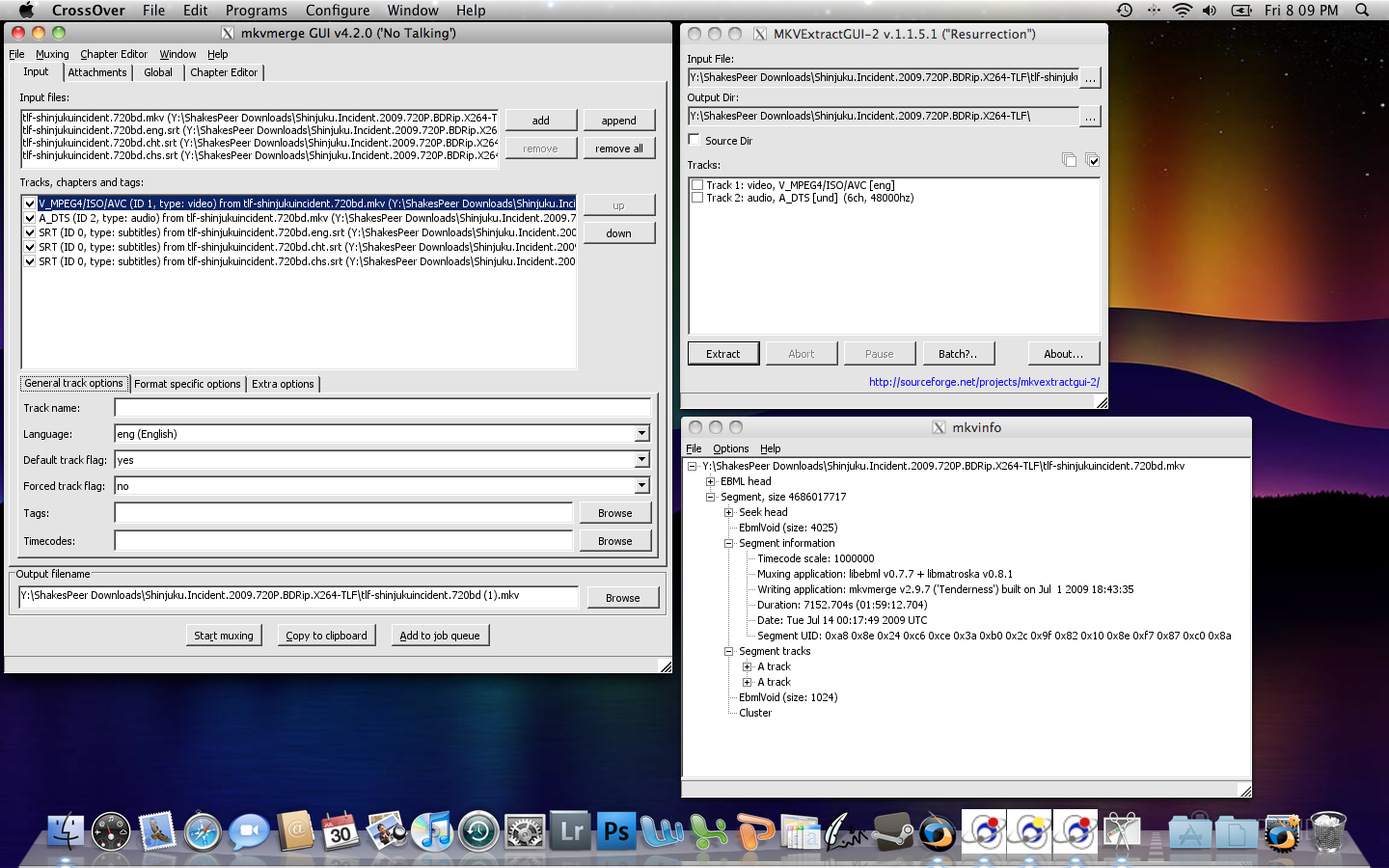Open the sourceforge mkvextractgui-2 link
This screenshot has width=1389, height=868.
984,382
